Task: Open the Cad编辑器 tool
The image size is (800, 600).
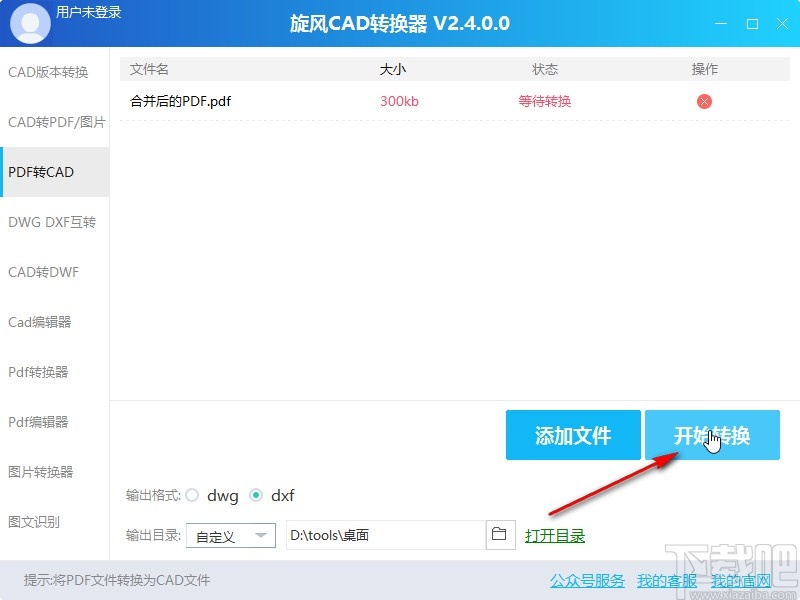Action: [x=41, y=322]
